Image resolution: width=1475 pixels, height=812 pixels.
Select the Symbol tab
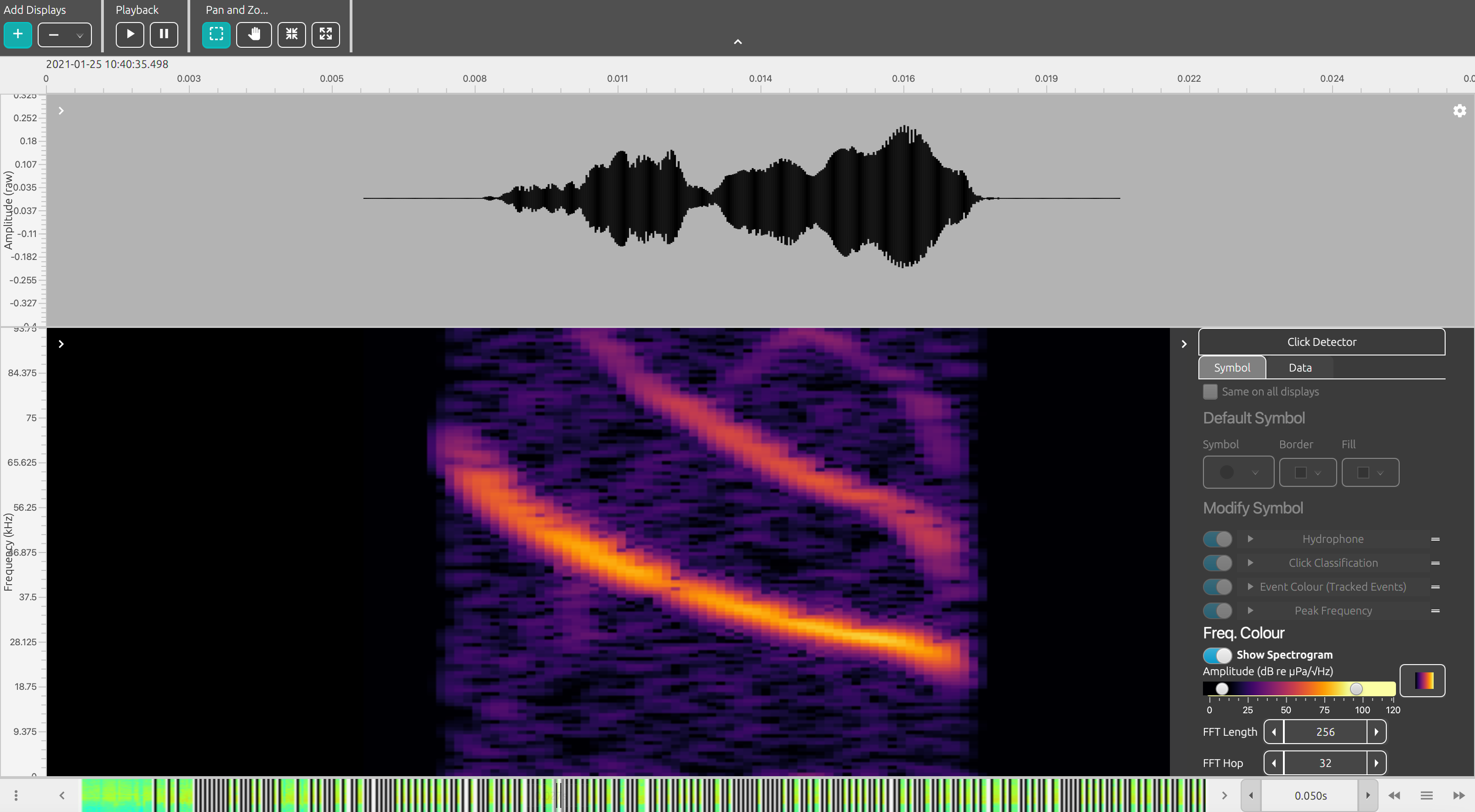coord(1231,367)
